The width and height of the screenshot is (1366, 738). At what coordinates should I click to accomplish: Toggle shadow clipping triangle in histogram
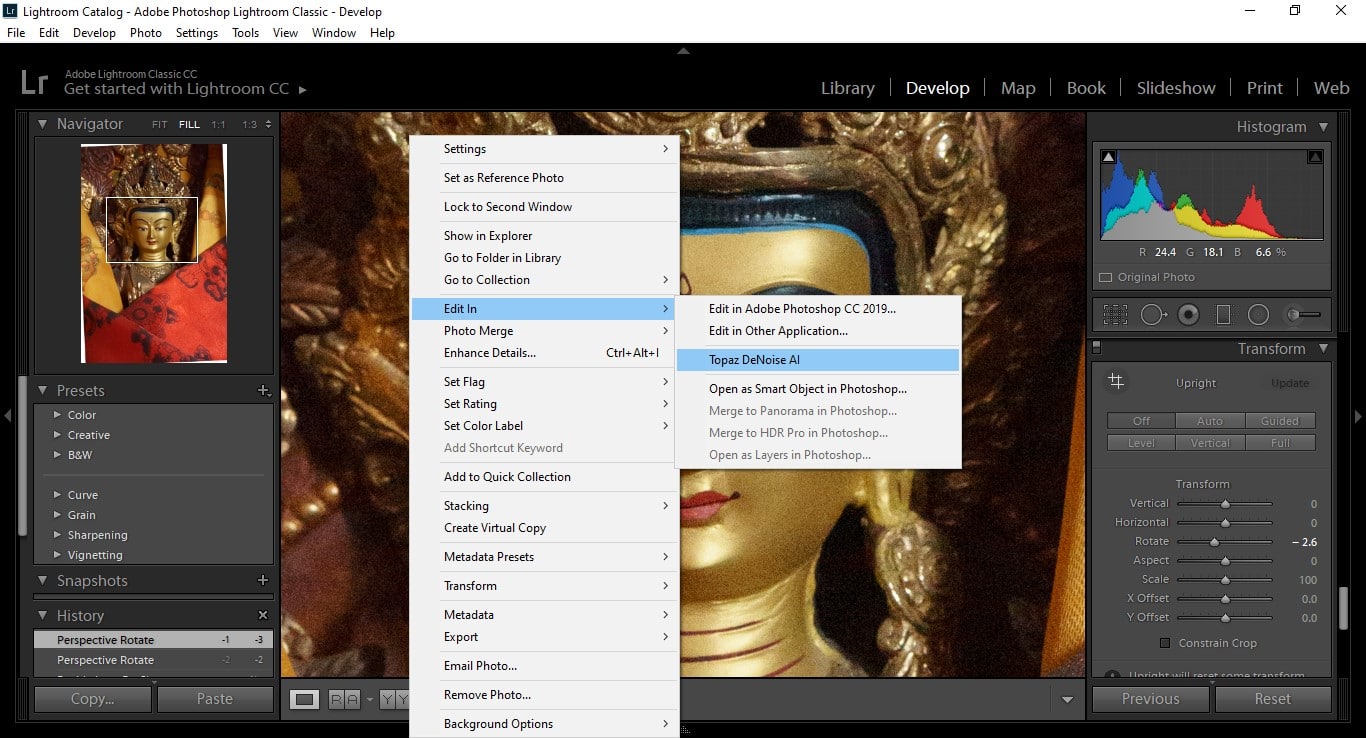(1108, 157)
